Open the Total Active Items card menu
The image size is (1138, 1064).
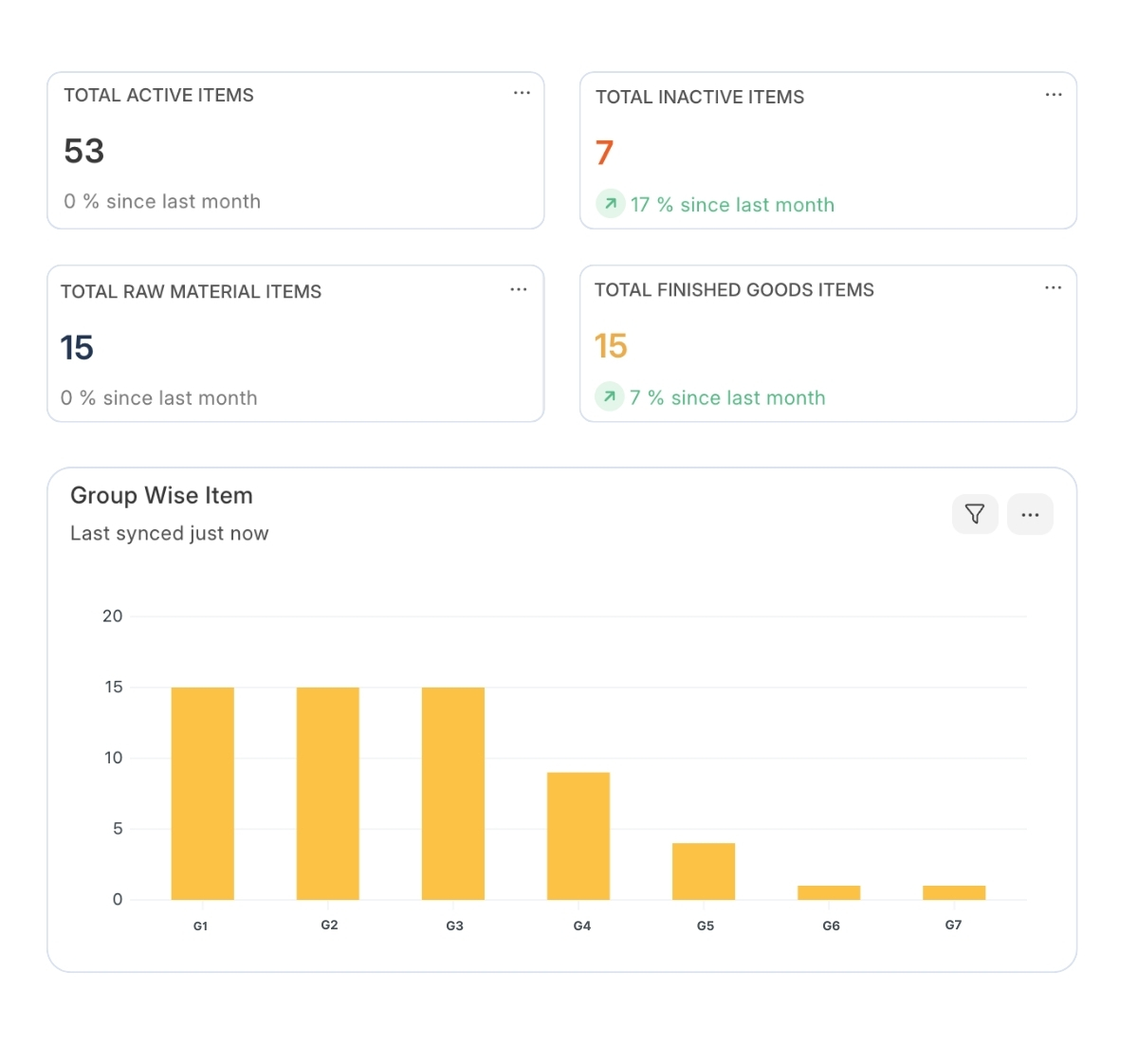[x=522, y=93]
